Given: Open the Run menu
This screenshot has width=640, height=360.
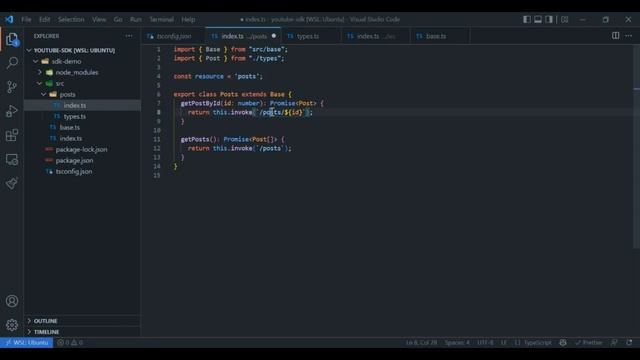Looking at the screenshot, I should pyautogui.click(x=136, y=19).
